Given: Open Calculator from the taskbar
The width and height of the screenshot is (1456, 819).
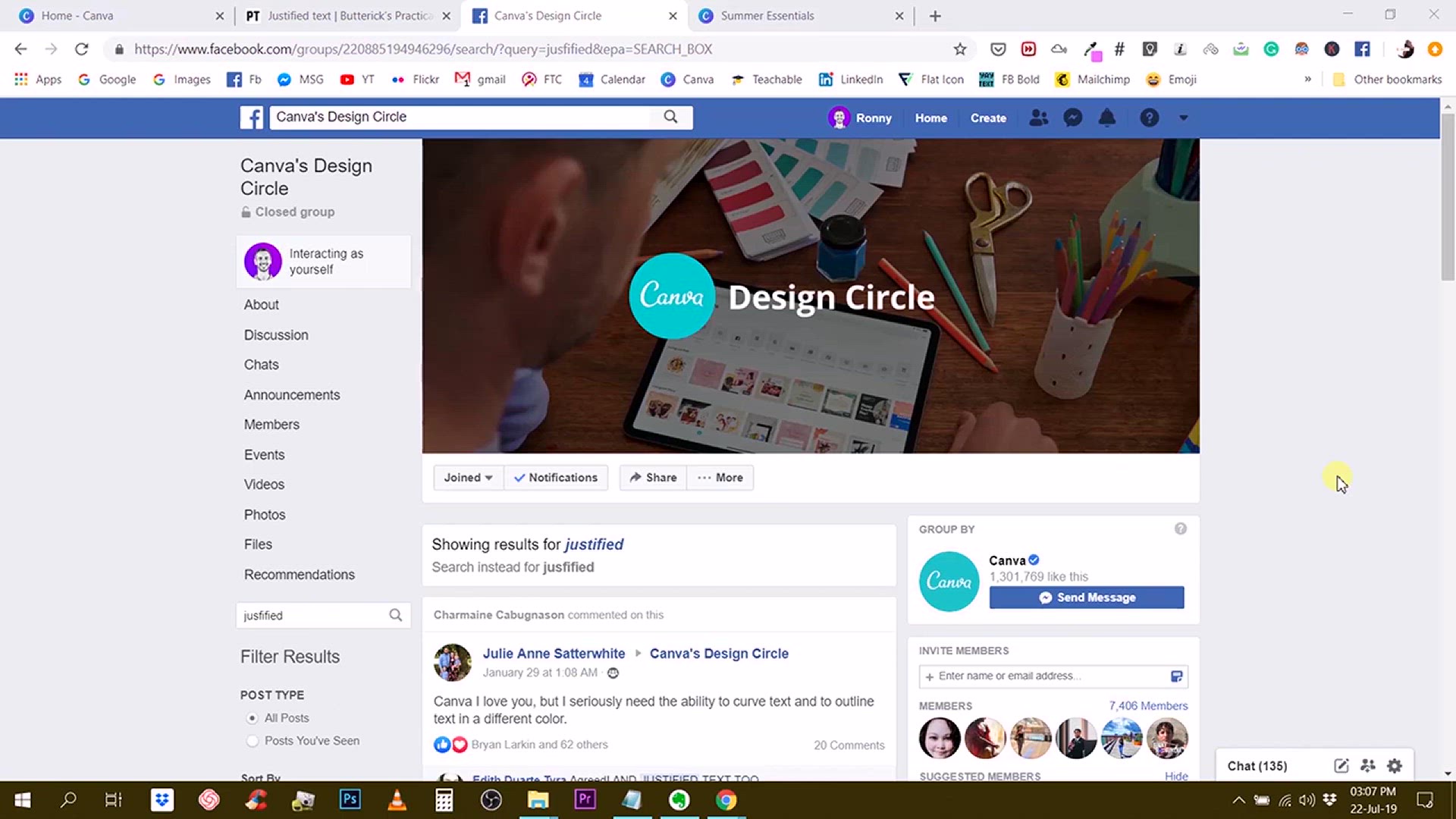Looking at the screenshot, I should (x=444, y=800).
